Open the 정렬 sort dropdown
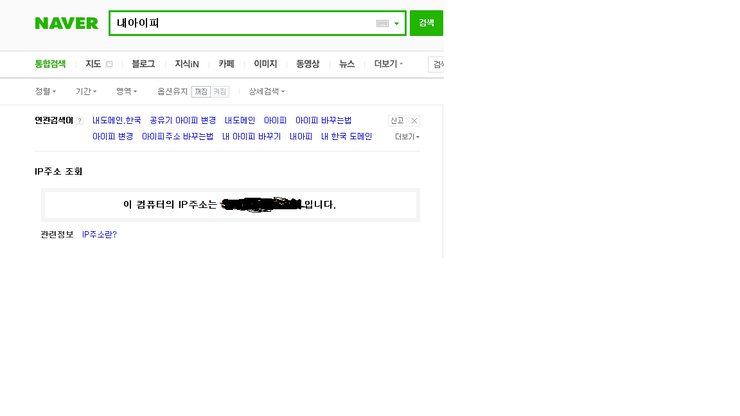The height and width of the screenshot is (416, 740). [x=45, y=92]
